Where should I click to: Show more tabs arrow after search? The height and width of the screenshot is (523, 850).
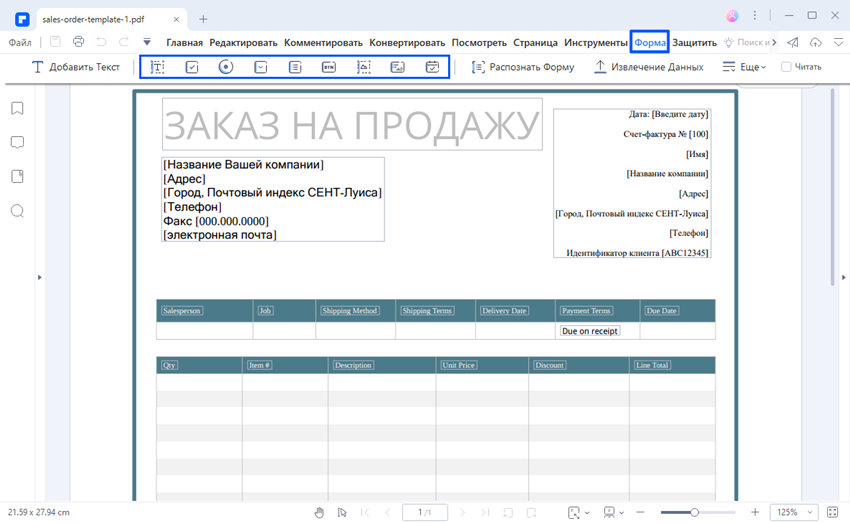tap(774, 42)
